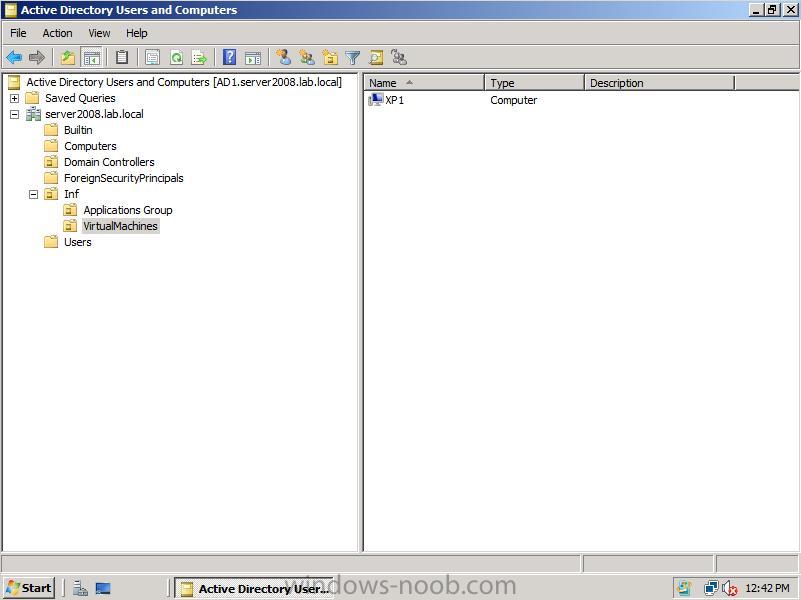This screenshot has width=801, height=600.
Task: Toggle the Show/Hide Action Pane icon
Action: coord(253,58)
